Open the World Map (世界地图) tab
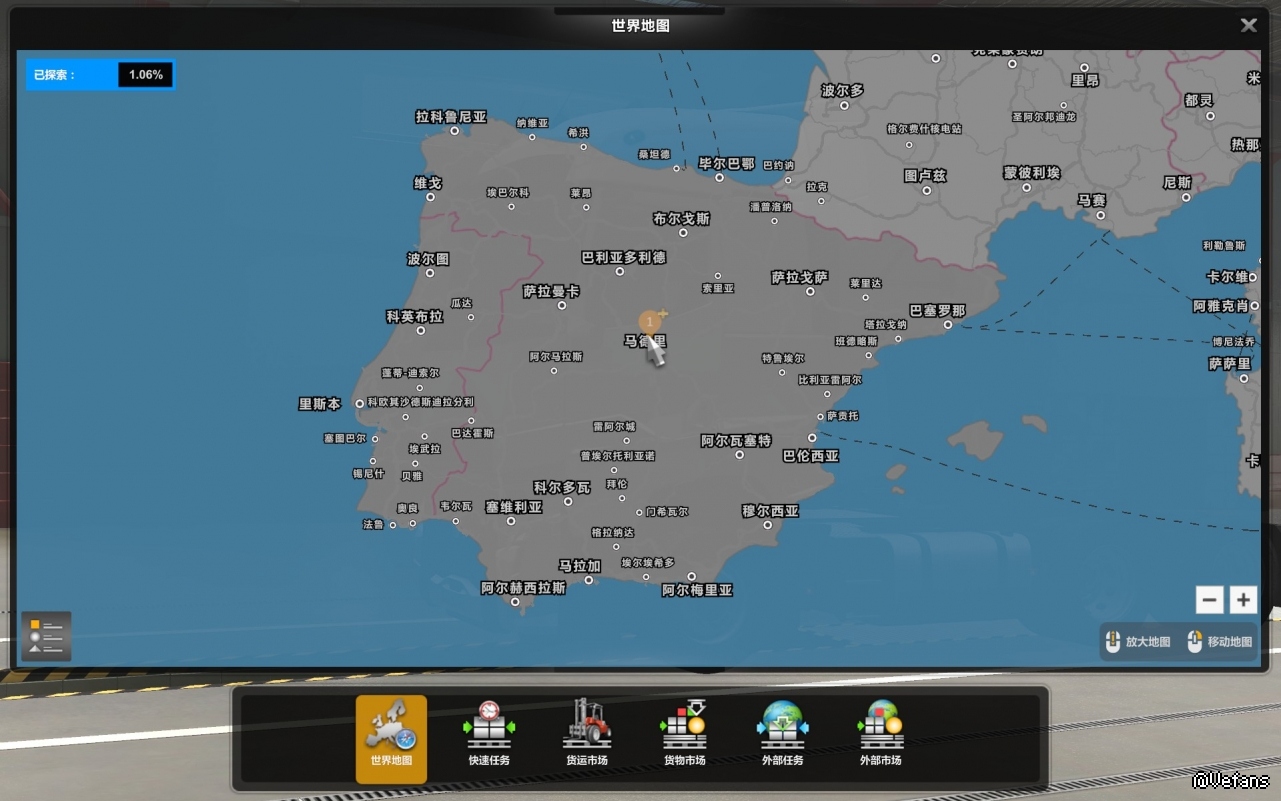1281x801 pixels. (x=391, y=739)
